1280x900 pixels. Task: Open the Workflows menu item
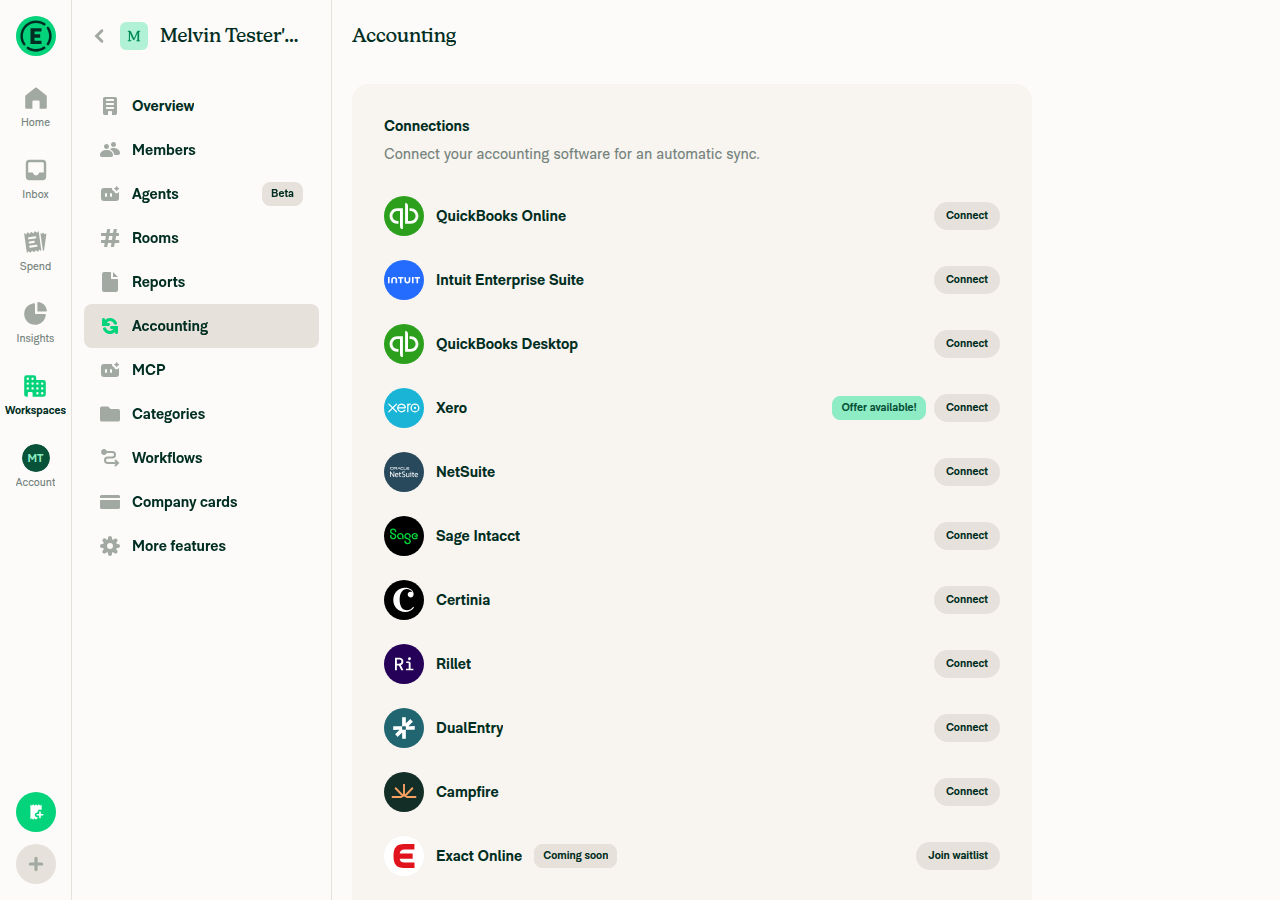pyautogui.click(x=201, y=458)
